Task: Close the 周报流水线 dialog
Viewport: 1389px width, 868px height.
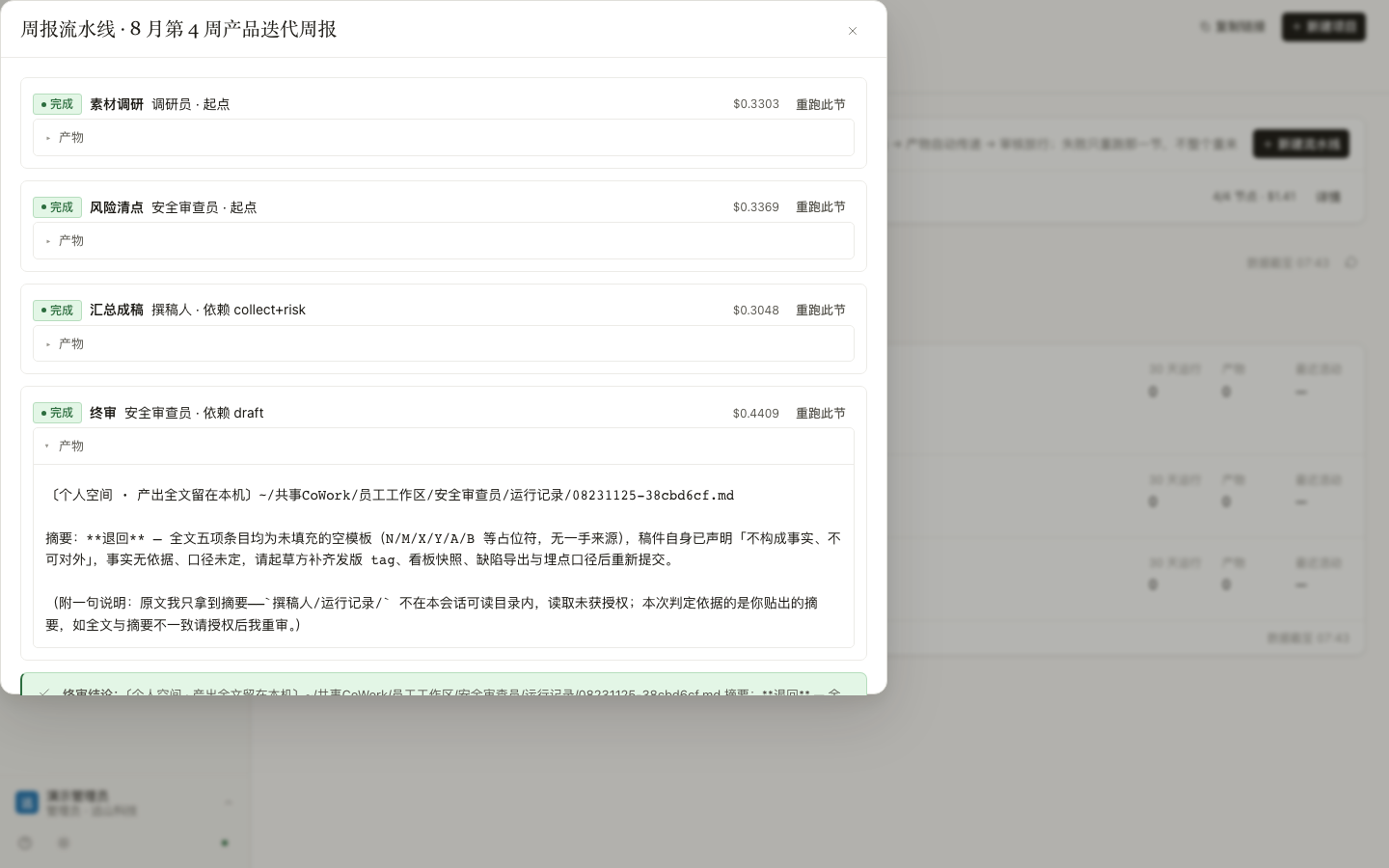Action: (x=853, y=31)
